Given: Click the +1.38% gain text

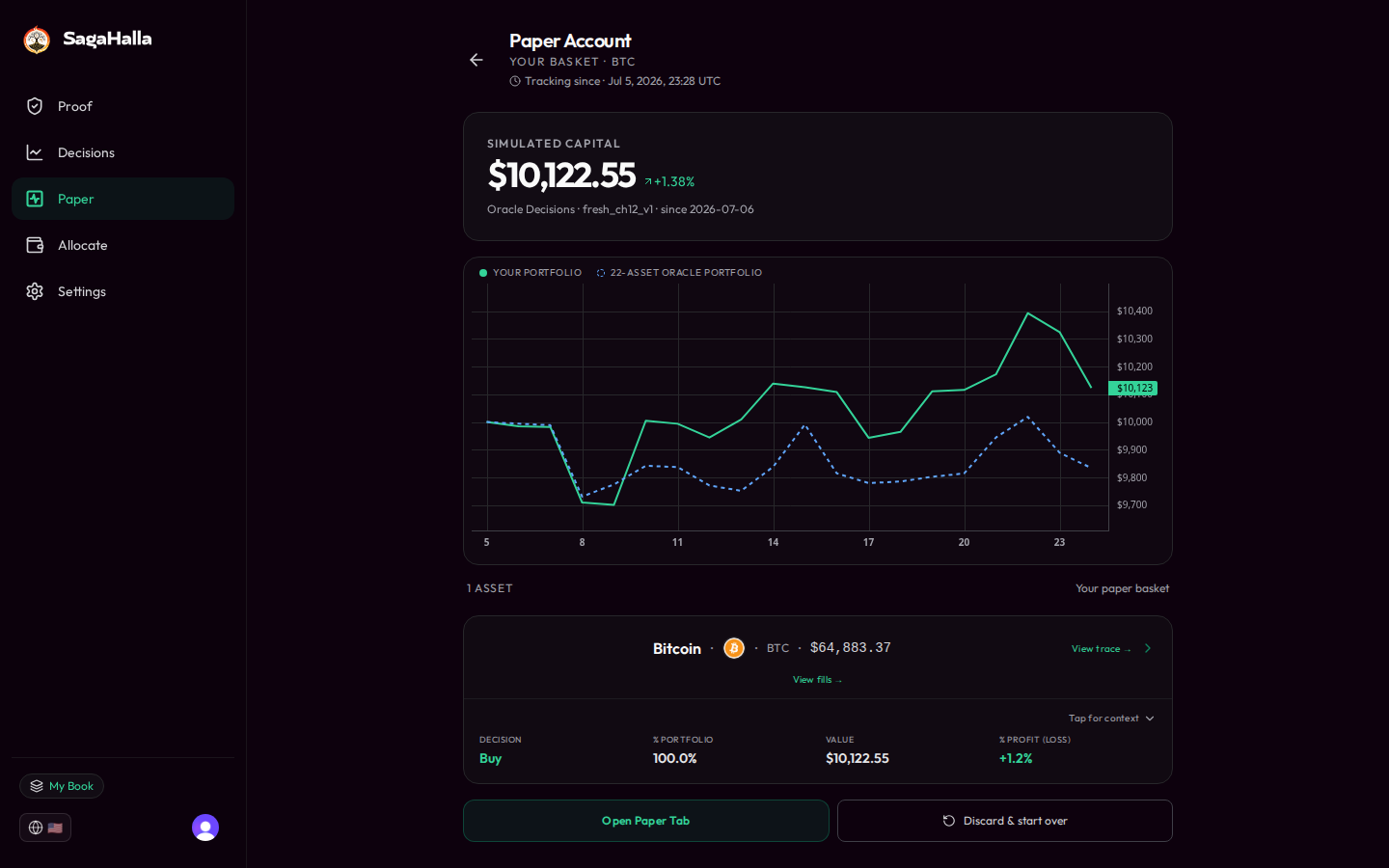Looking at the screenshot, I should tap(674, 181).
